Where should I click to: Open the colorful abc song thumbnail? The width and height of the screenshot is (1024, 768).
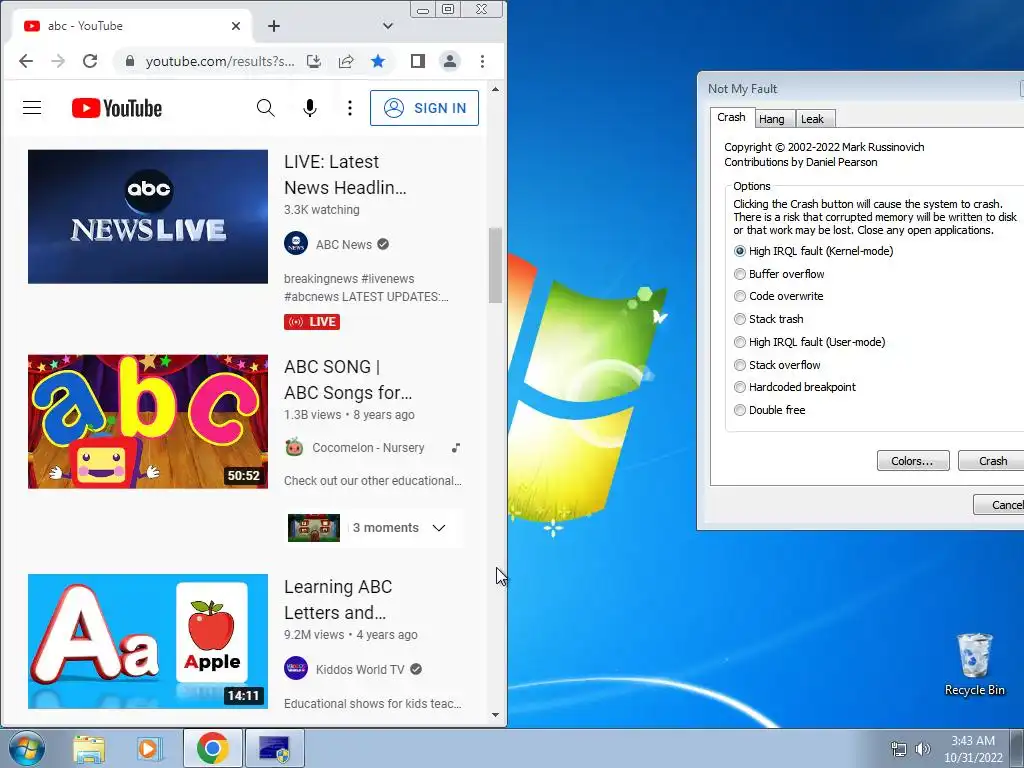pyautogui.click(x=148, y=421)
